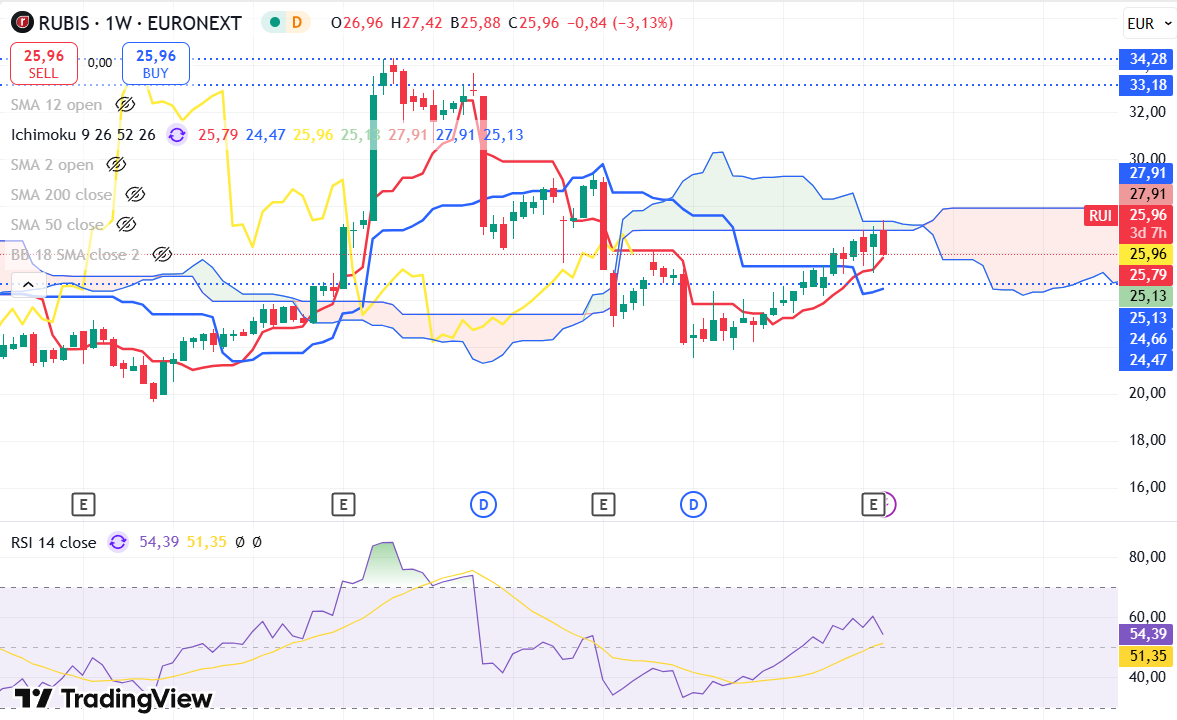Click the high value H27,42
Image resolution: width=1177 pixels, height=720 pixels.
click(417, 23)
